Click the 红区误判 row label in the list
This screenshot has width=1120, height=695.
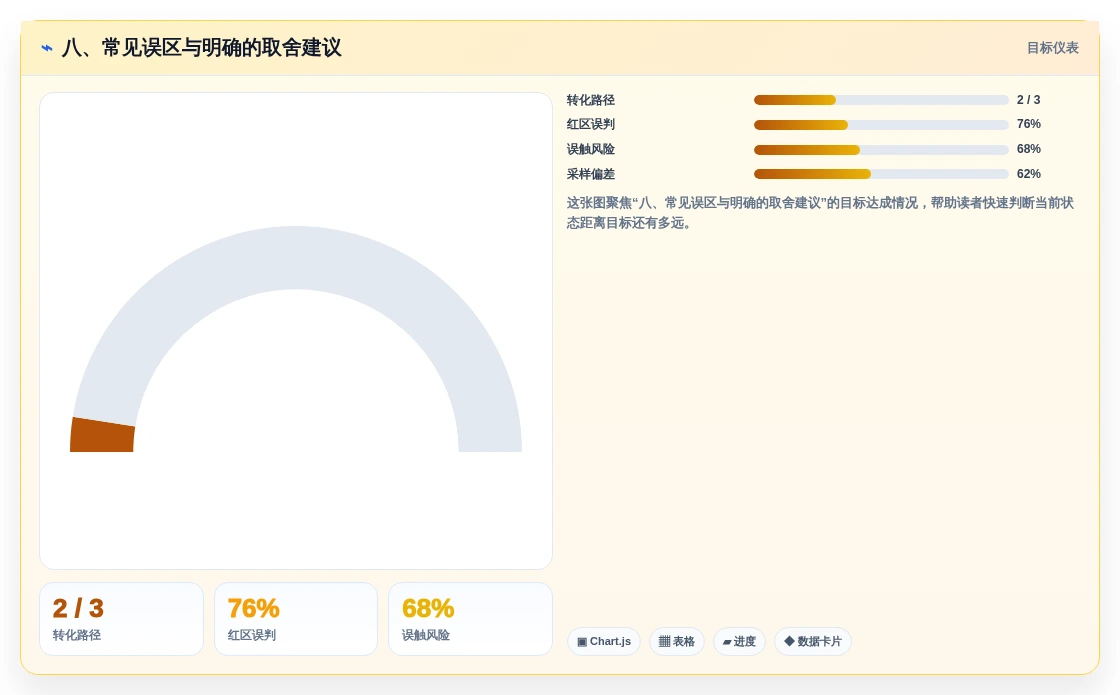591,124
